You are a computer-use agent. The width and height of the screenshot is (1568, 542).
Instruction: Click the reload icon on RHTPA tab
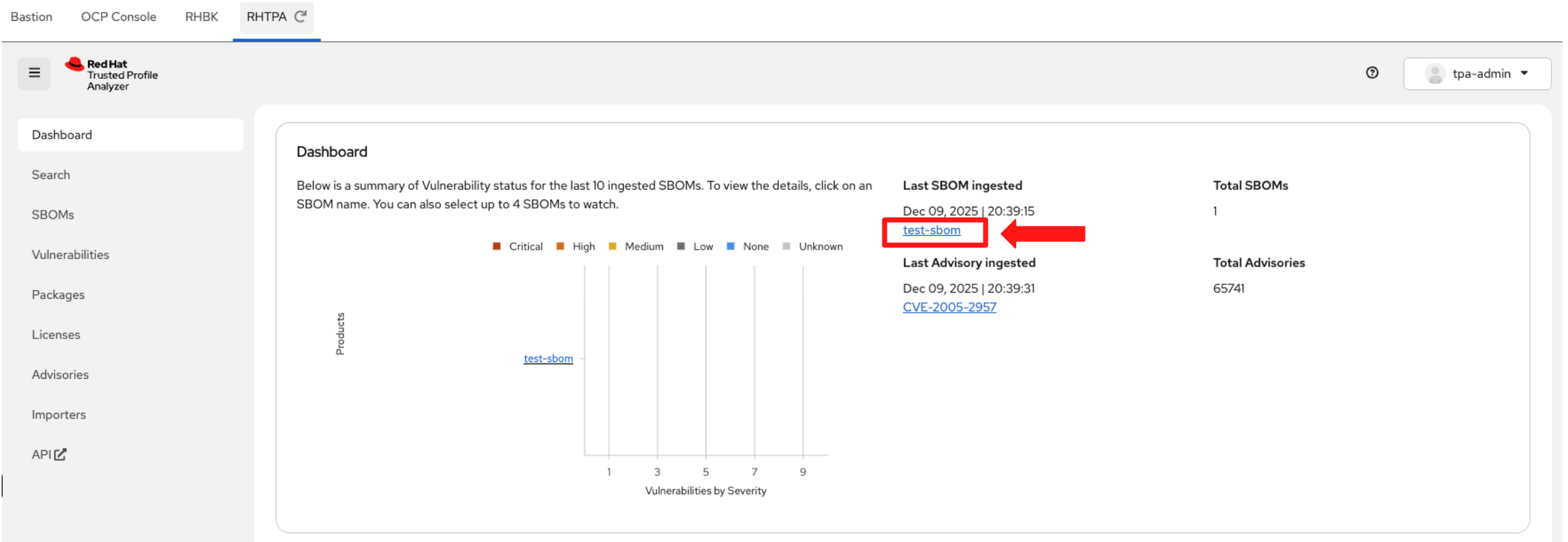click(x=301, y=16)
